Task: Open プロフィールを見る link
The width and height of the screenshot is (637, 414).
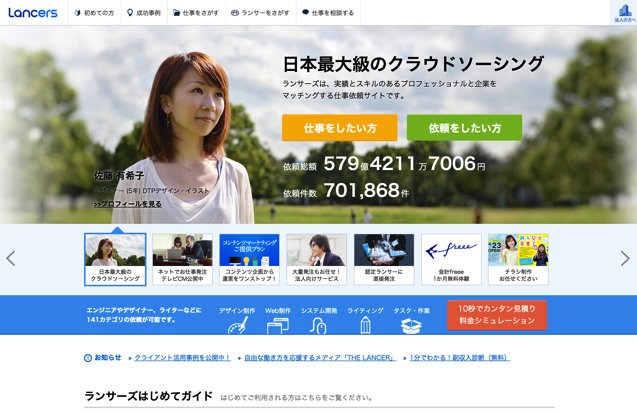Action: 128,204
